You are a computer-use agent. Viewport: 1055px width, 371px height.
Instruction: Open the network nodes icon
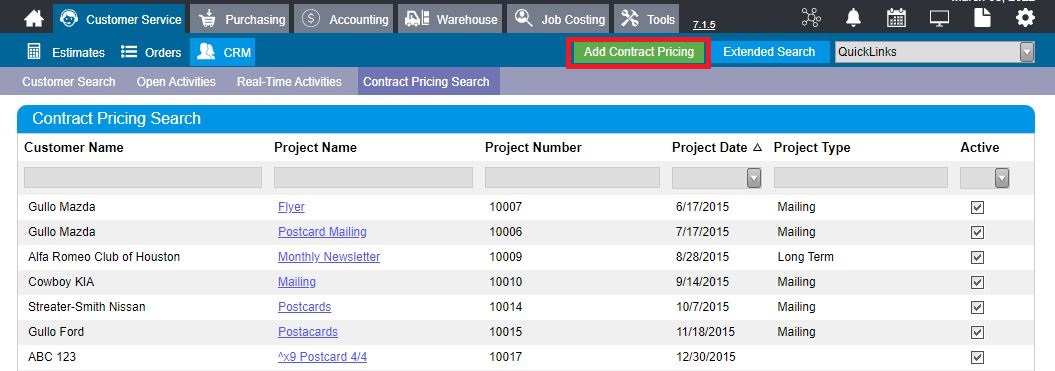pyautogui.click(x=811, y=18)
